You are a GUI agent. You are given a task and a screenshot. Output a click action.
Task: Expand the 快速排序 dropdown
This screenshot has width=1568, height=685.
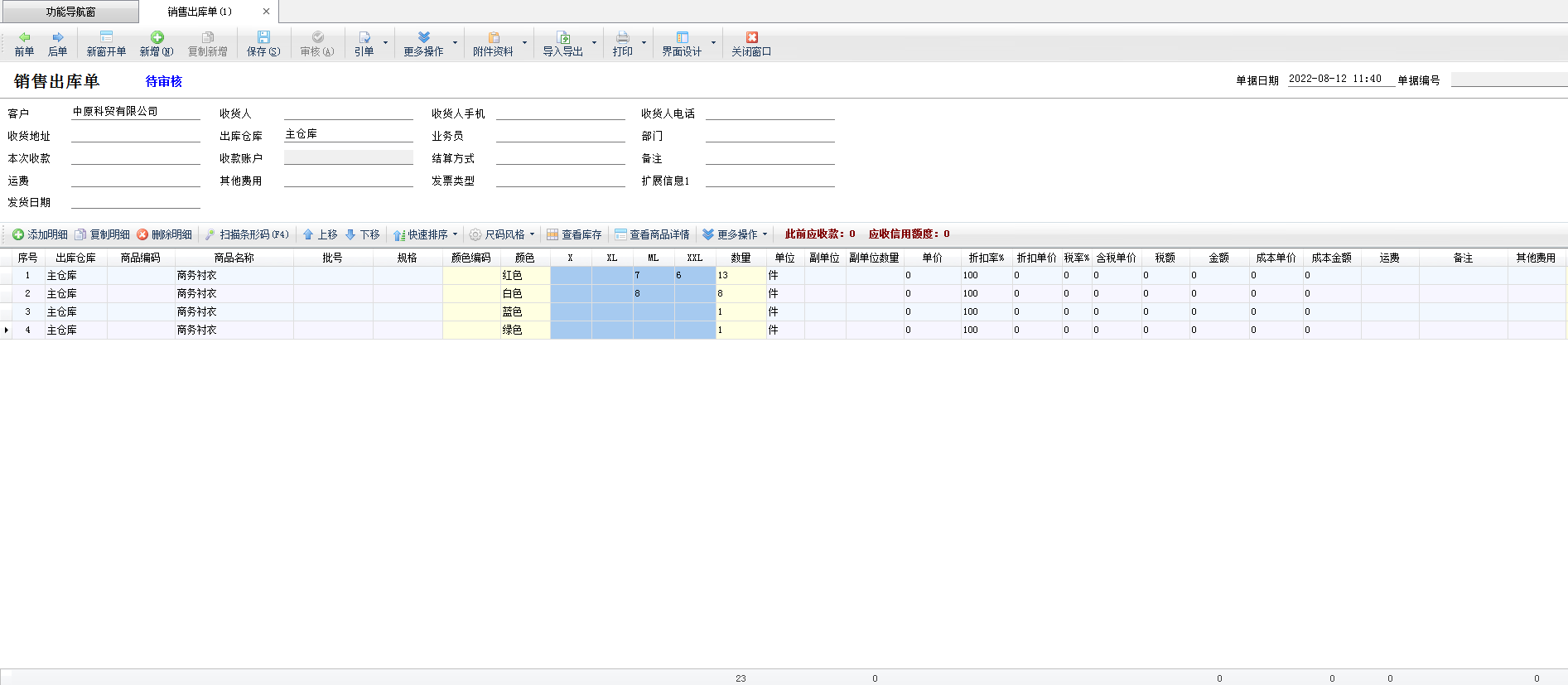pos(455,234)
